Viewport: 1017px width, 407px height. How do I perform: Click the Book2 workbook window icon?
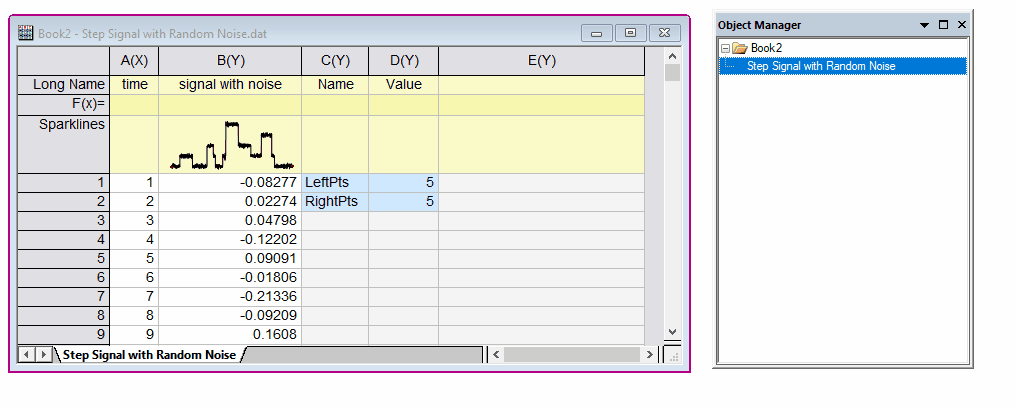[26, 33]
